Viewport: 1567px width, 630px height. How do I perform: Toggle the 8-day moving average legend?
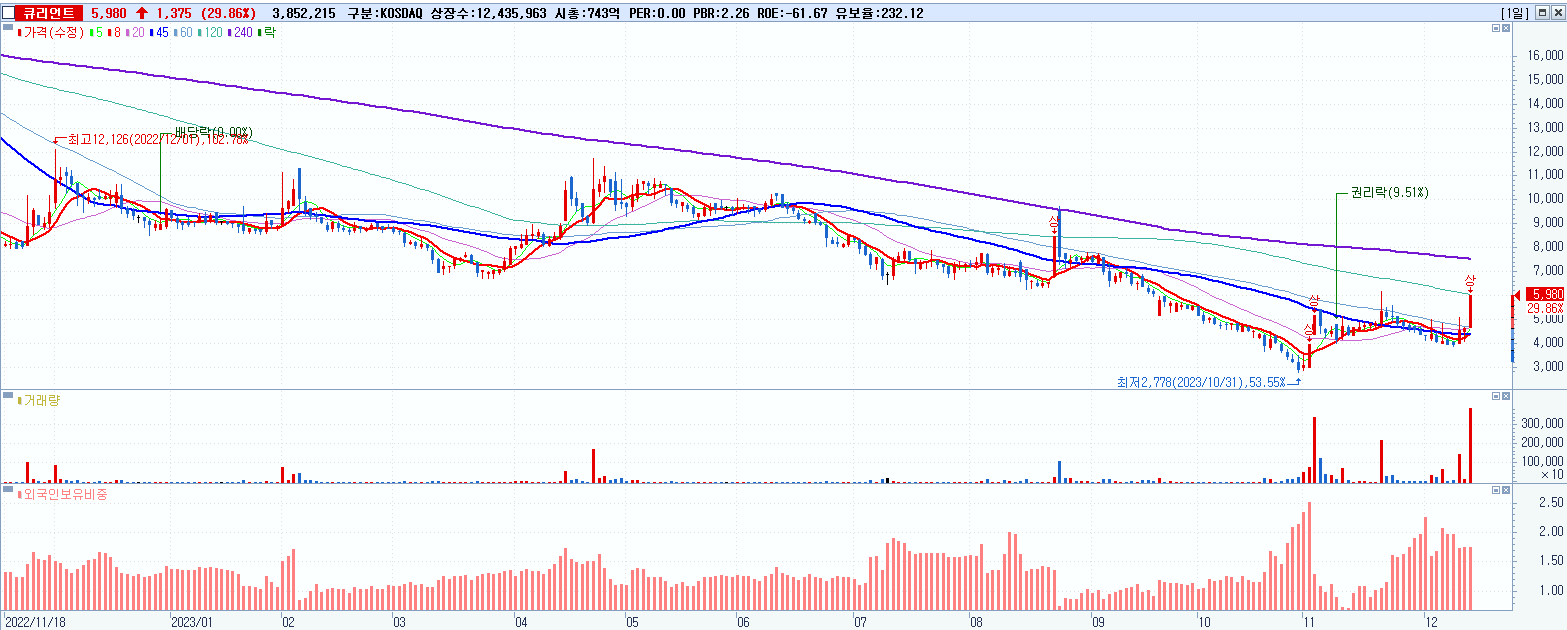click(x=115, y=32)
